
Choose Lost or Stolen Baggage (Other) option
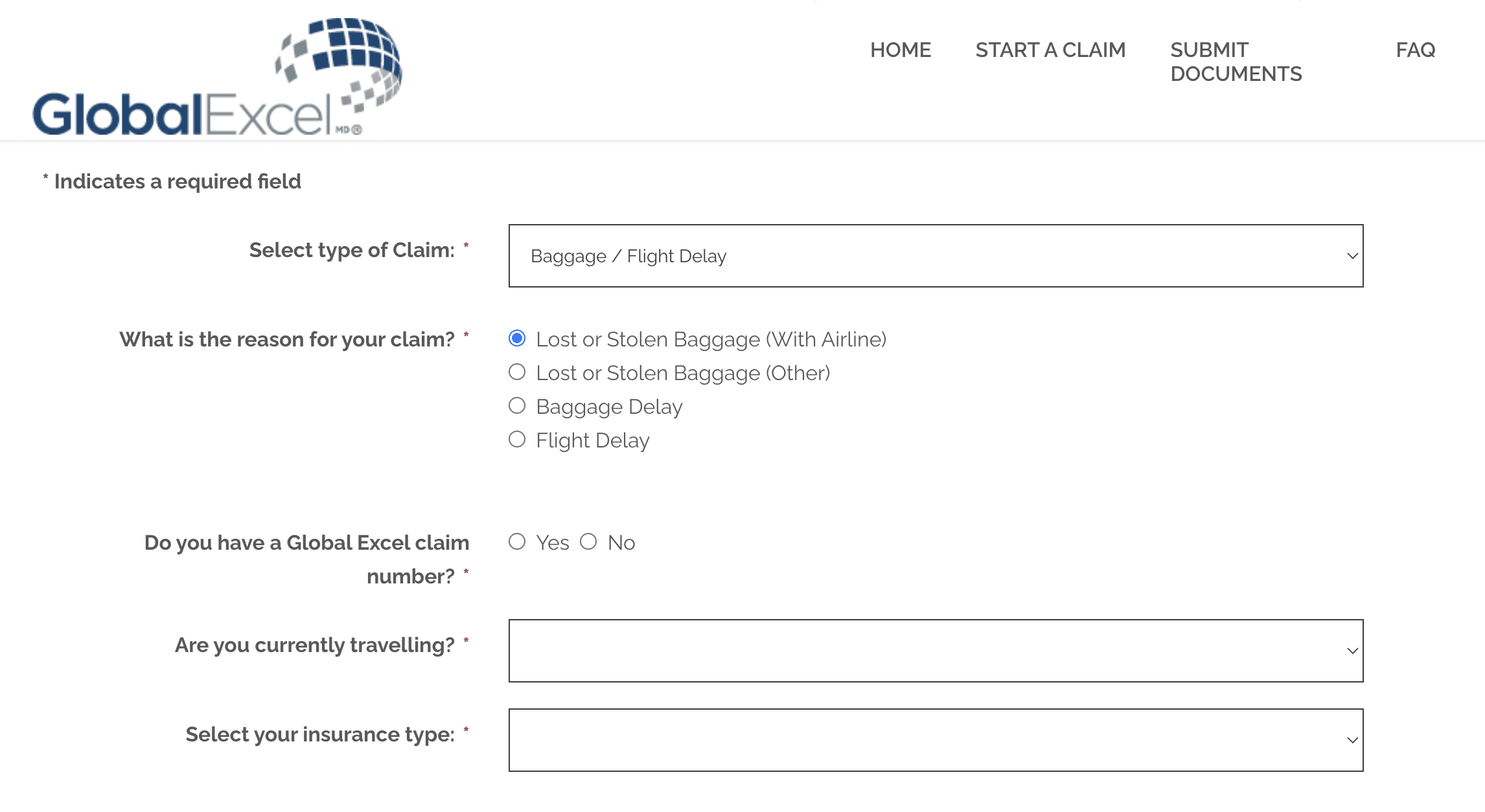pos(517,372)
